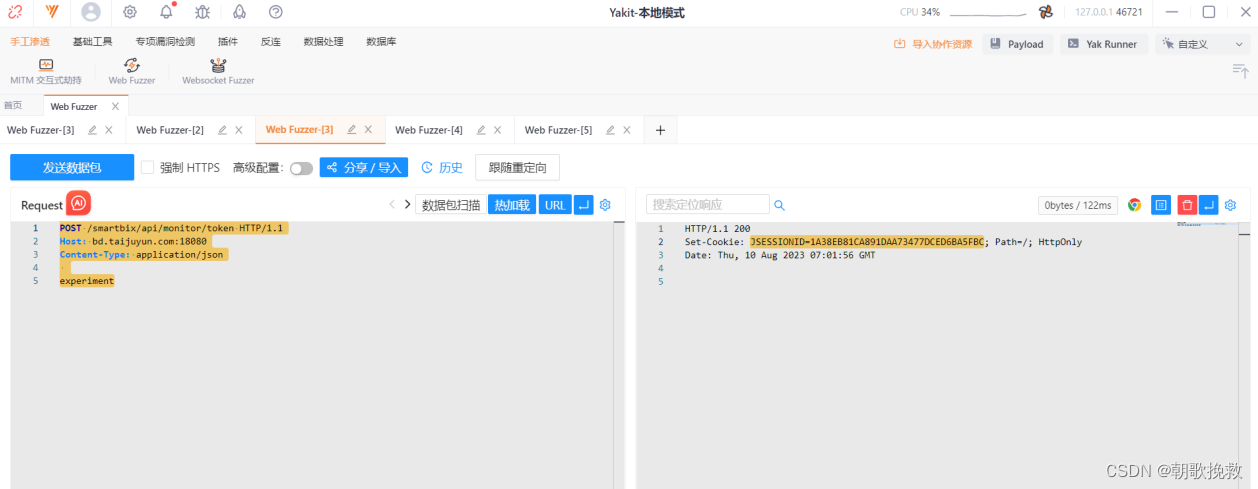Click the 数据包扫描 button
The image size is (1258, 489).
click(x=451, y=205)
